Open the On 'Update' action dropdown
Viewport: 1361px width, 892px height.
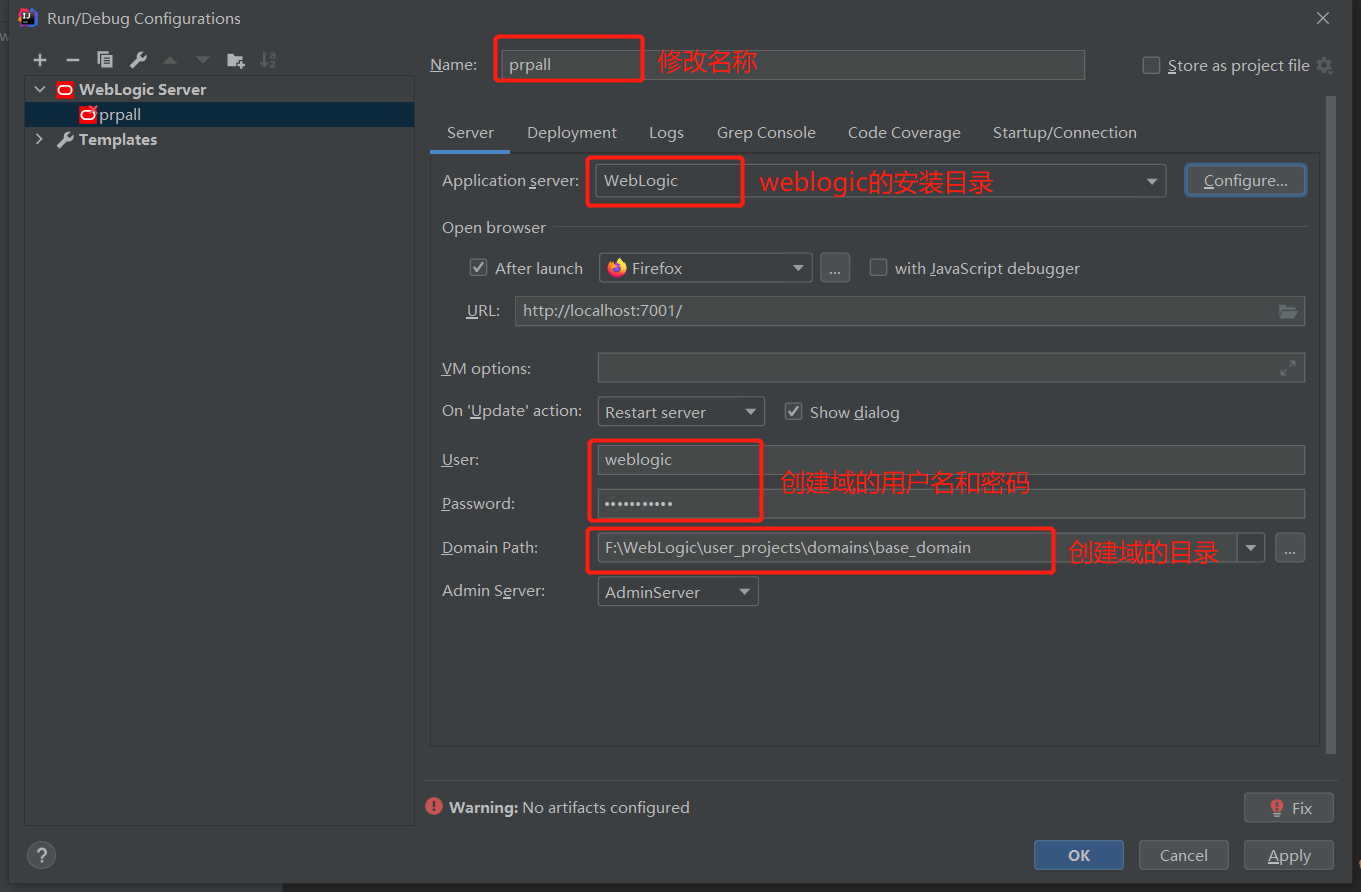tap(681, 412)
